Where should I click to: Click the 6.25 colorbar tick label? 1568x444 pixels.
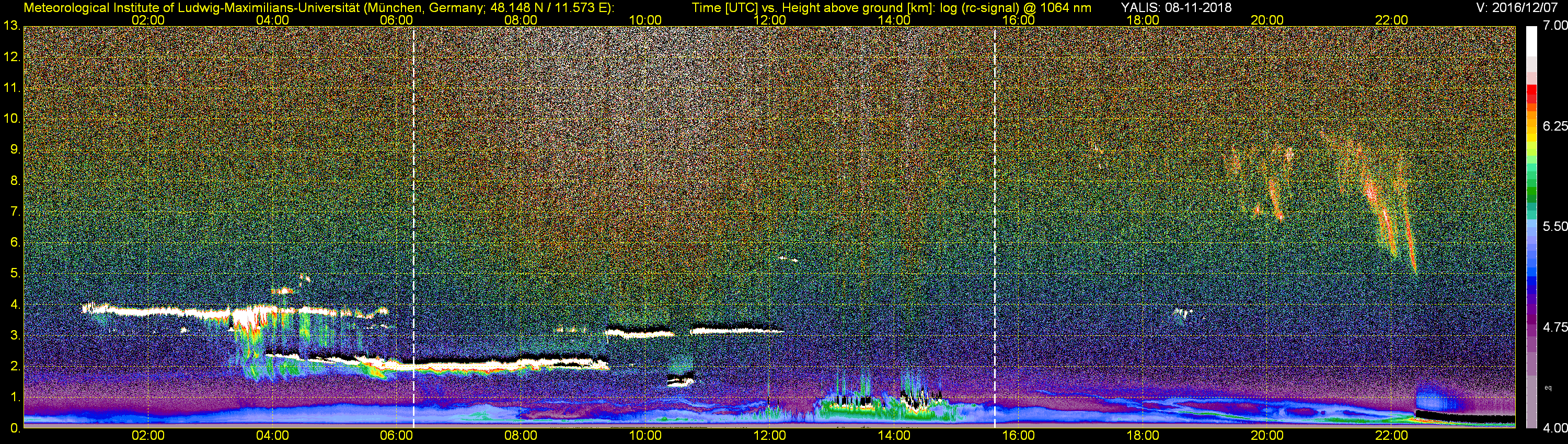pos(1554,126)
